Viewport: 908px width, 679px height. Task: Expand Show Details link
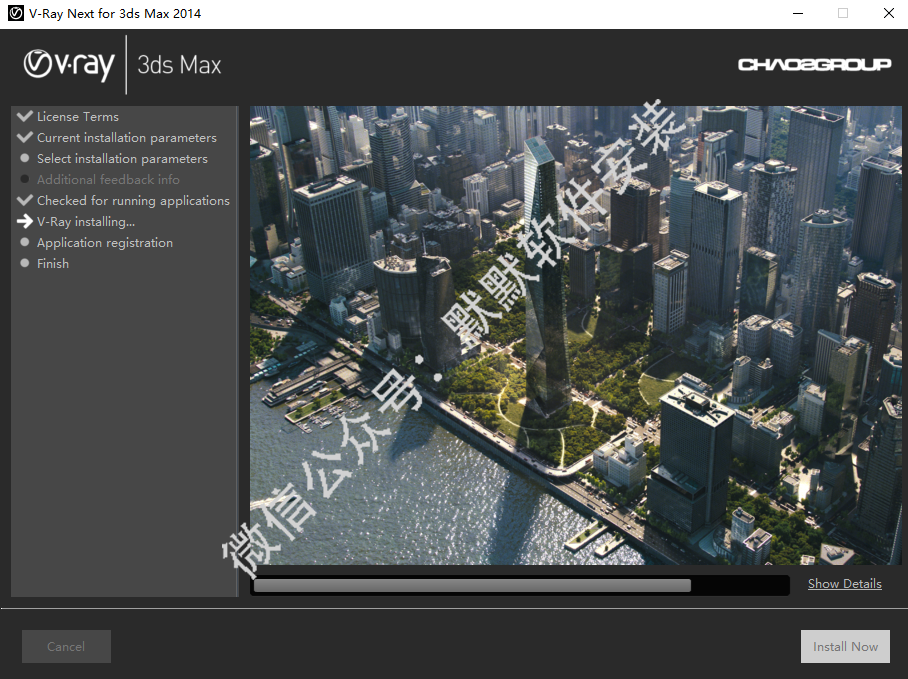click(x=844, y=584)
